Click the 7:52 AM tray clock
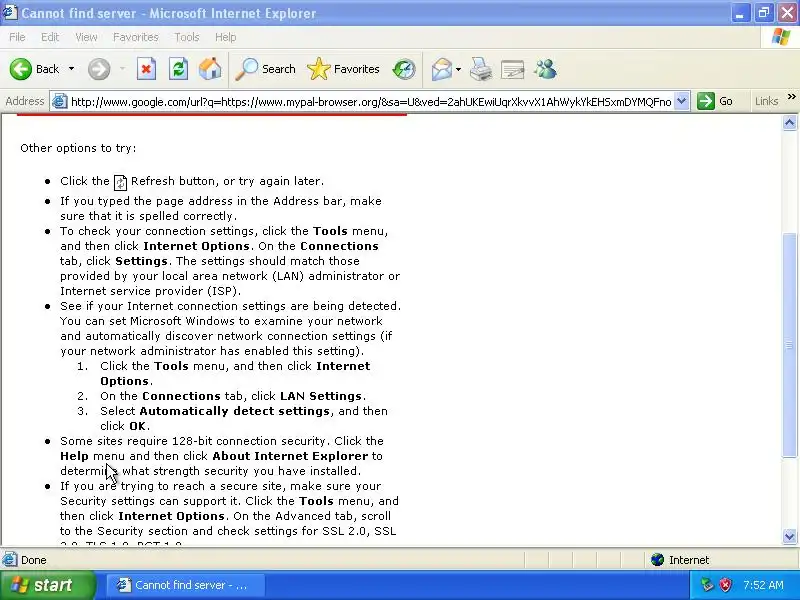The width and height of the screenshot is (800, 600). [763, 585]
